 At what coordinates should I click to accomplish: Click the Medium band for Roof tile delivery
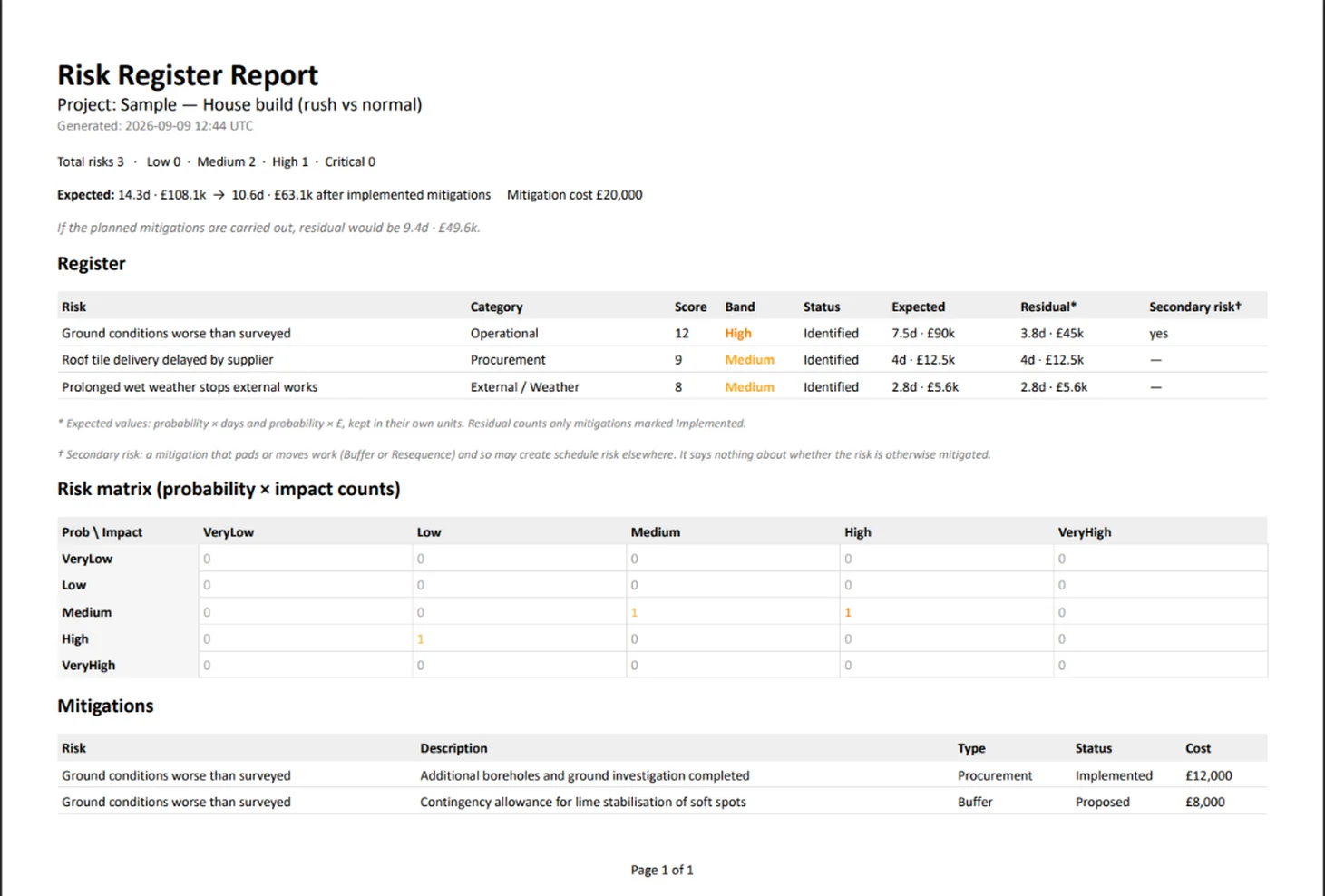pyautogui.click(x=750, y=360)
